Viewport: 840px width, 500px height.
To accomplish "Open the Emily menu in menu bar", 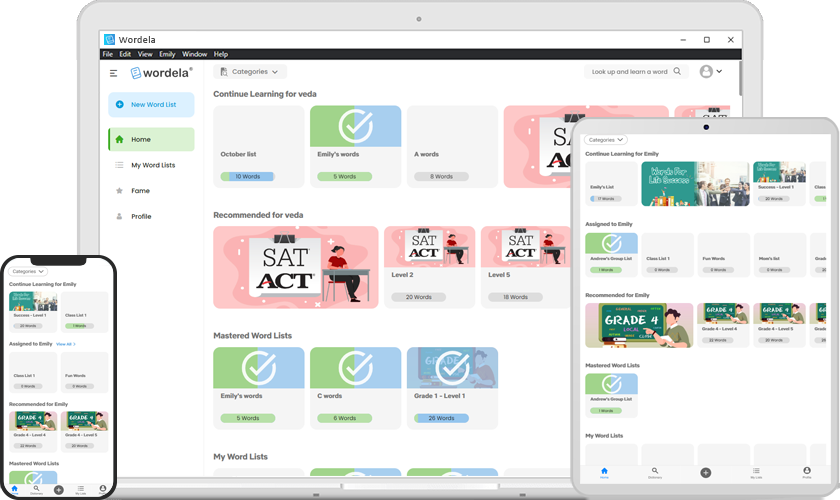I will coord(167,54).
